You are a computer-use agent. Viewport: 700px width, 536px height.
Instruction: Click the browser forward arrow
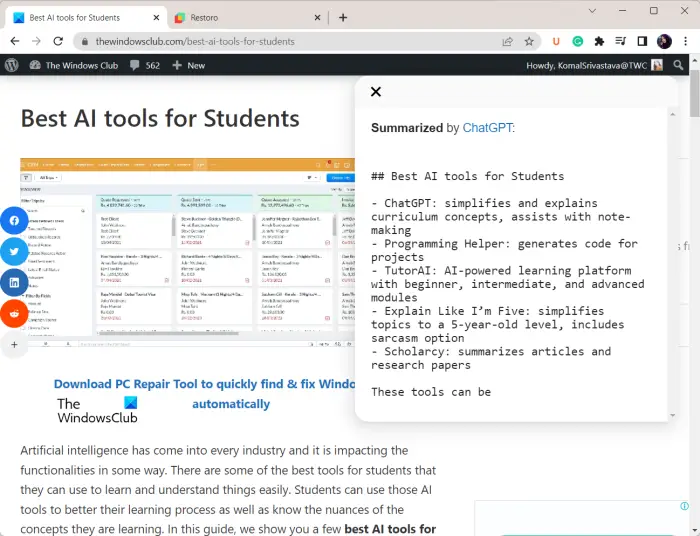tap(36, 42)
